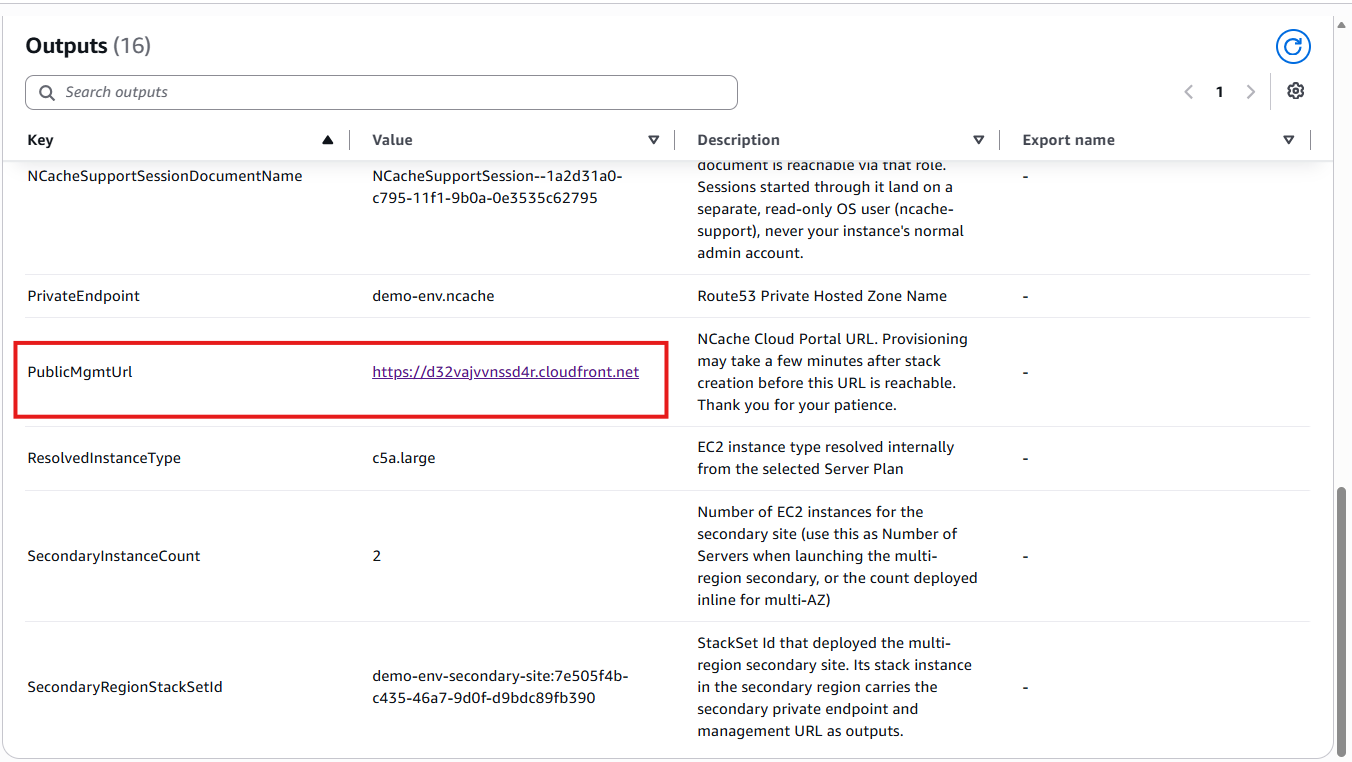Go to next page arrow
The width and height of the screenshot is (1352, 762).
coord(1250,92)
